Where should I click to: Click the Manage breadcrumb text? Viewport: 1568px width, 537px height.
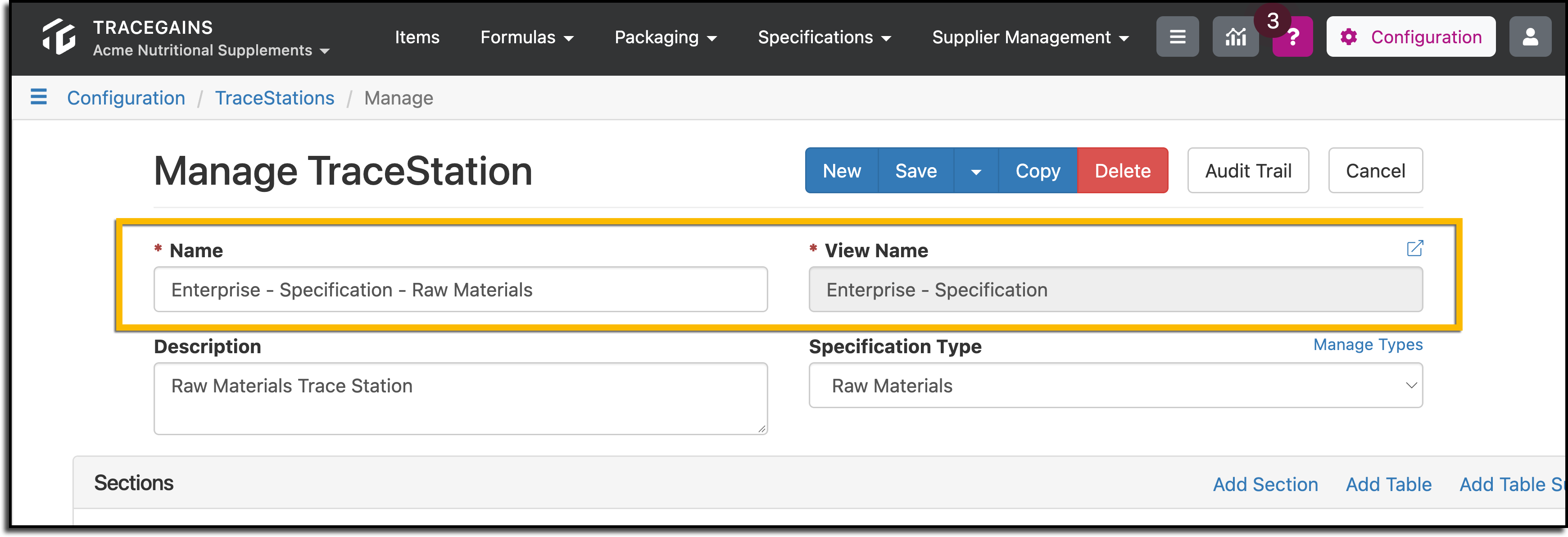399,98
